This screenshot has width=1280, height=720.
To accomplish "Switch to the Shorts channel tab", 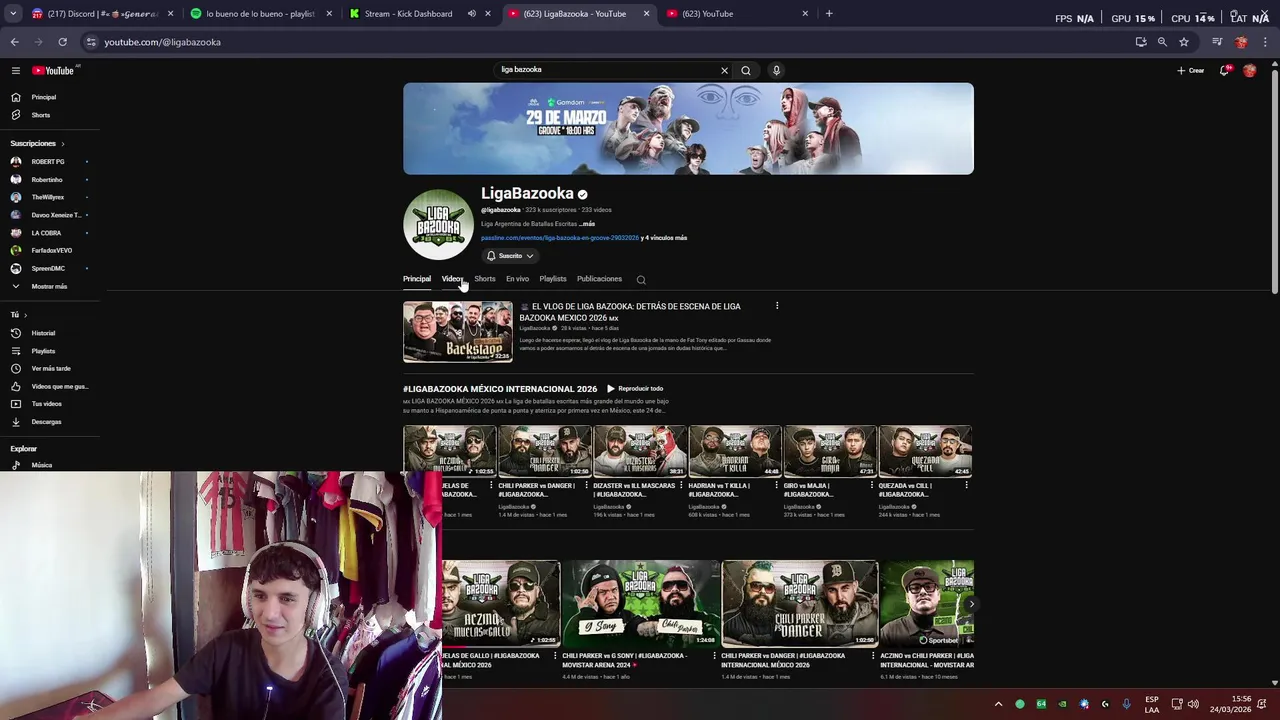I will [485, 279].
